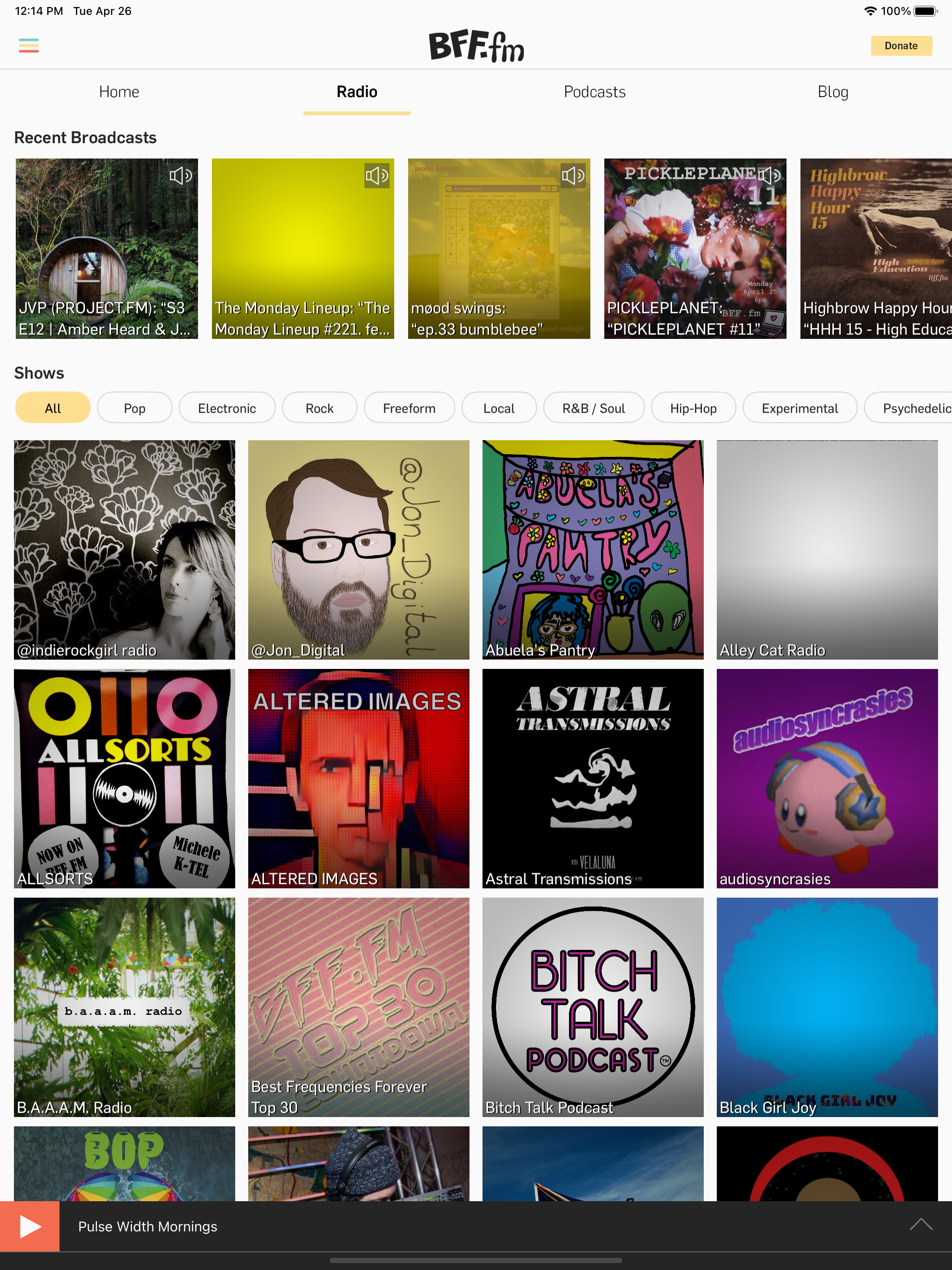This screenshot has height=1270, width=952.
Task: Tap speaker icon on Monday Lineup broadcast
Action: [x=377, y=176]
